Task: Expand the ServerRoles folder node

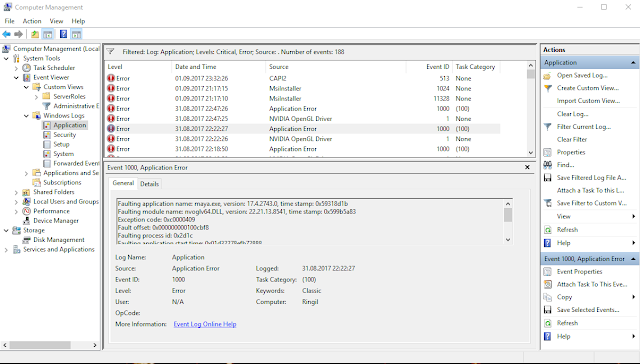Action: 36,97
